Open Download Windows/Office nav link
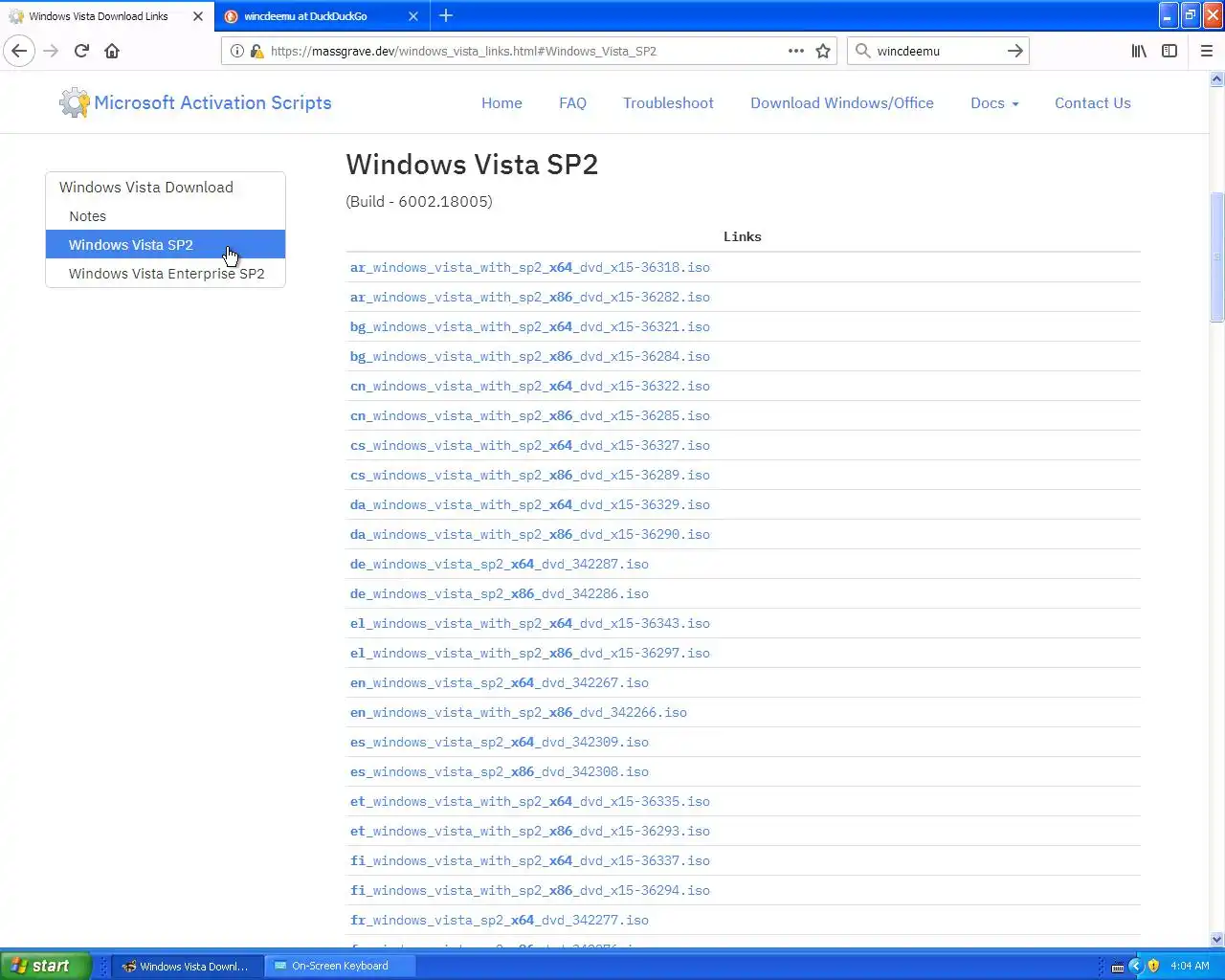The width and height of the screenshot is (1225, 980). point(842,103)
